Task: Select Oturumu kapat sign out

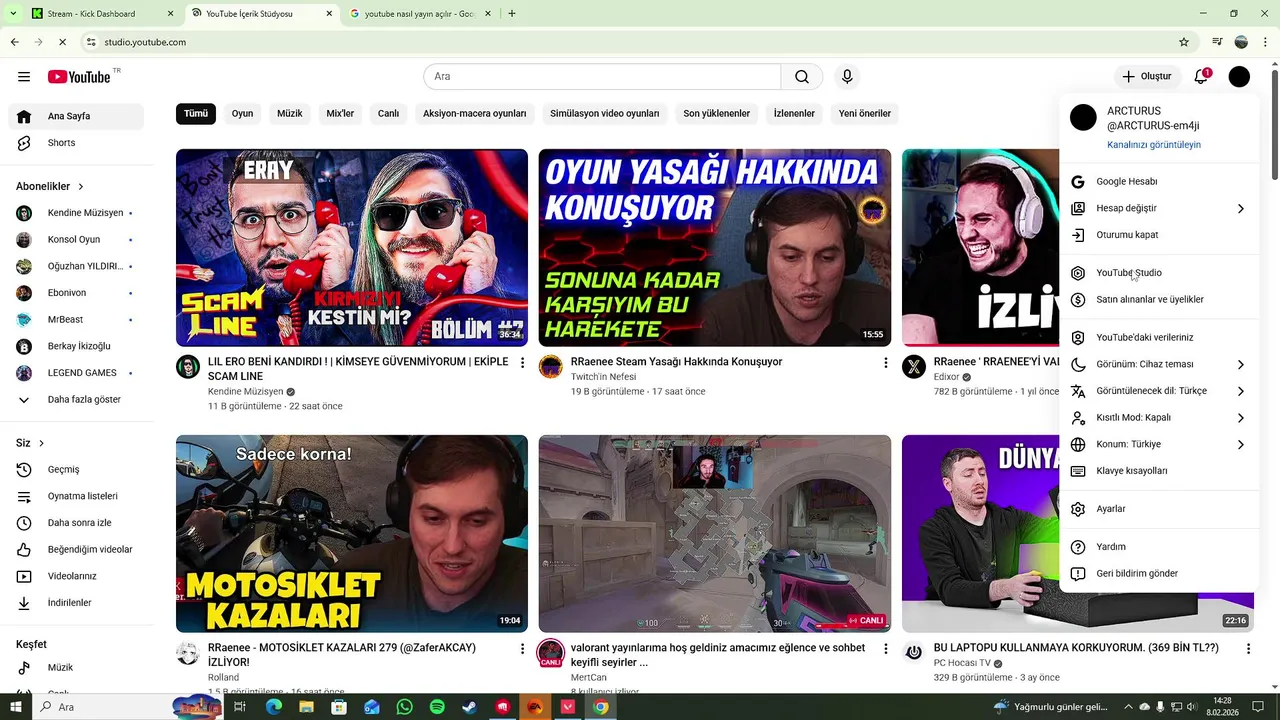Action: (1159, 235)
